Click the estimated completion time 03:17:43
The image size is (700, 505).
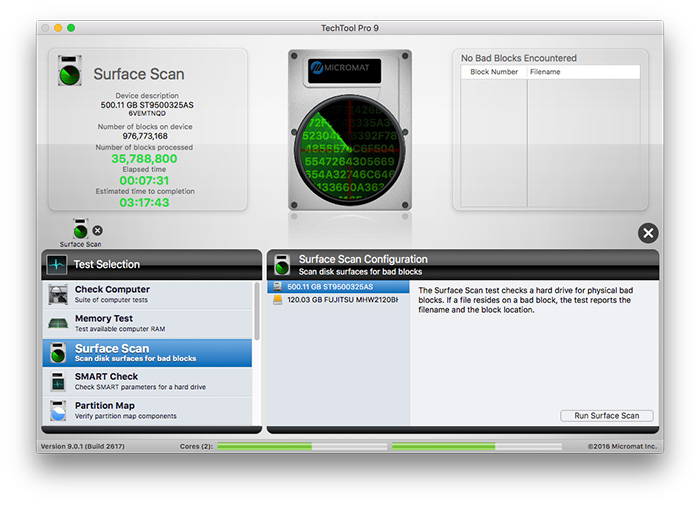point(144,202)
